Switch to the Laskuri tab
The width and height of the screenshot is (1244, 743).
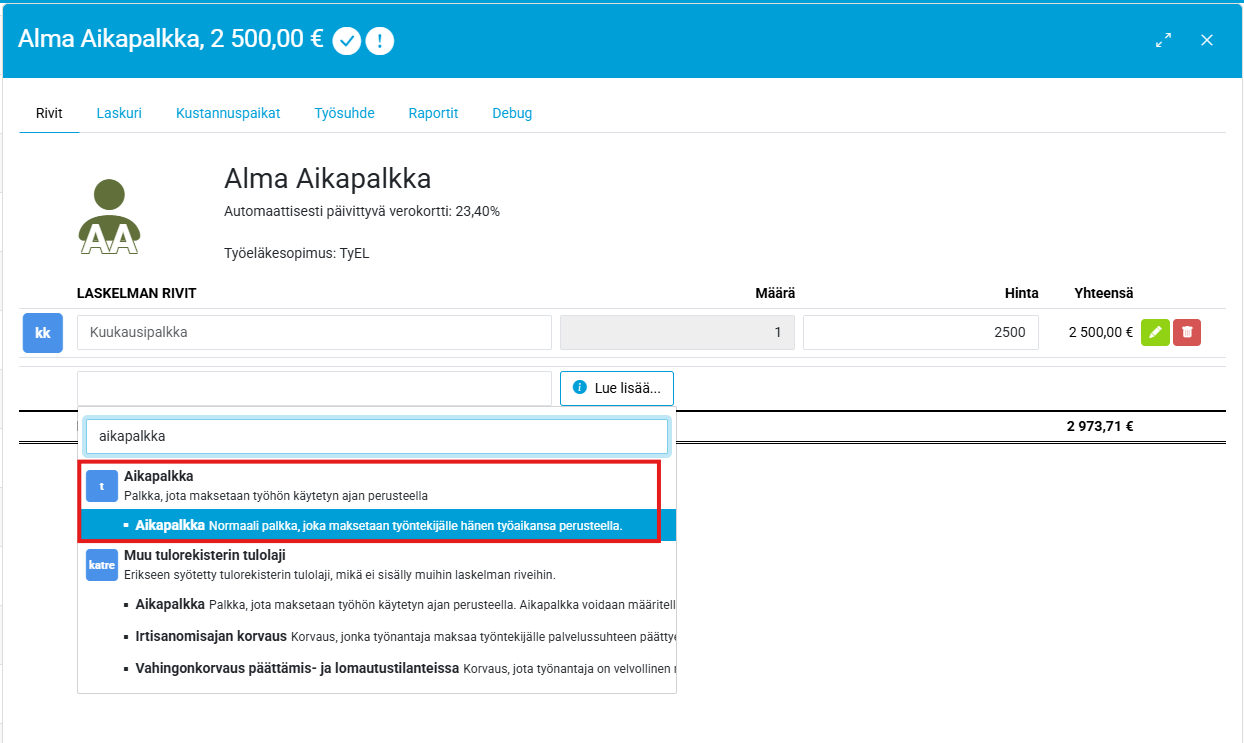[119, 113]
